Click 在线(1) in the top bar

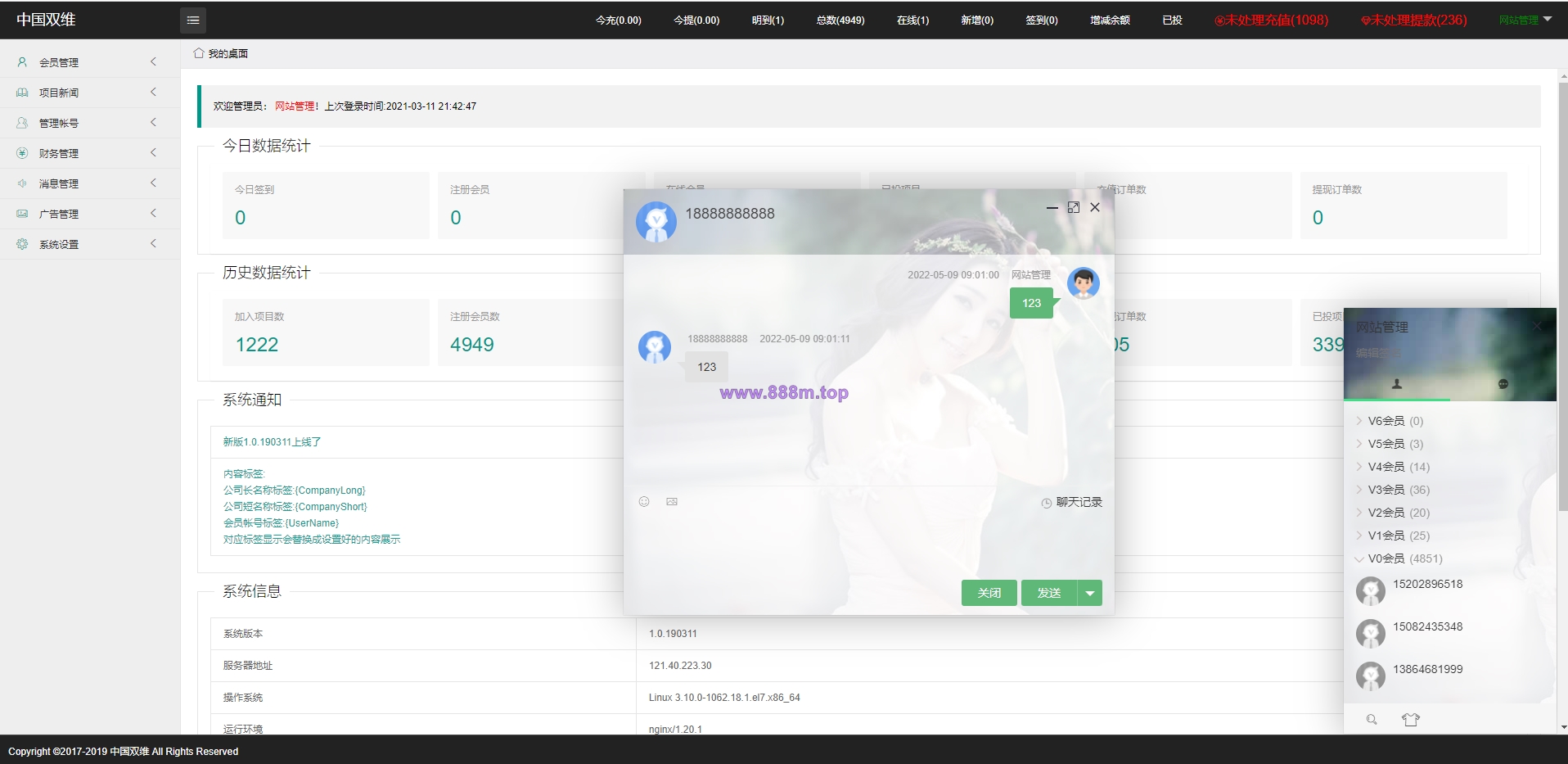pos(912,20)
